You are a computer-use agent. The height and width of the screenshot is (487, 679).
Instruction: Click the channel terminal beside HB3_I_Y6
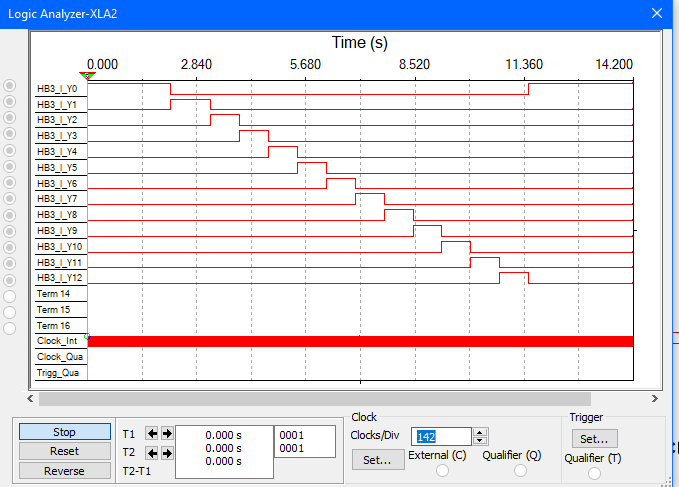(10, 183)
